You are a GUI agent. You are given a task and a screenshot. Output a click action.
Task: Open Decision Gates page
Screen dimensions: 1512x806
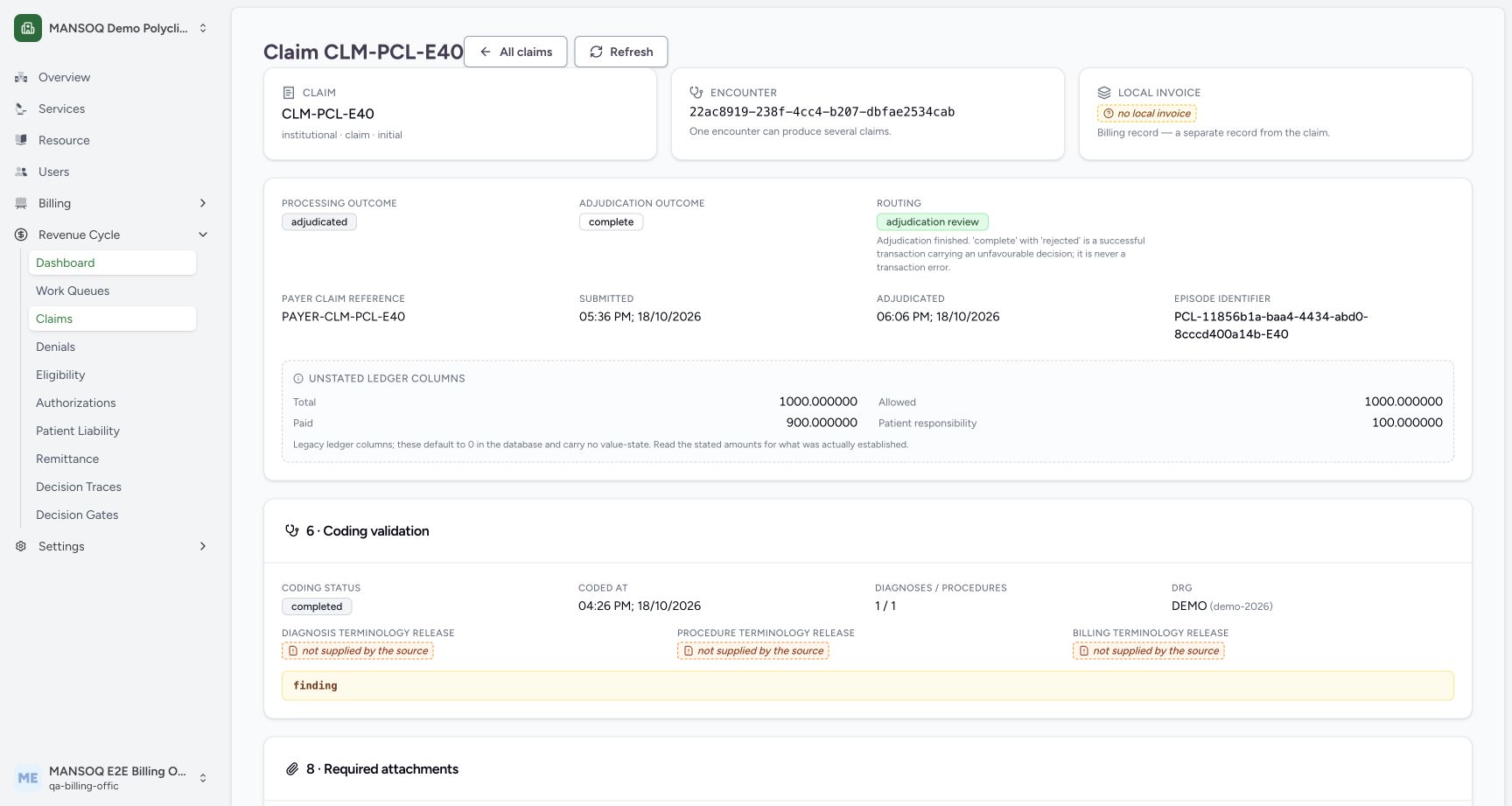point(112,515)
